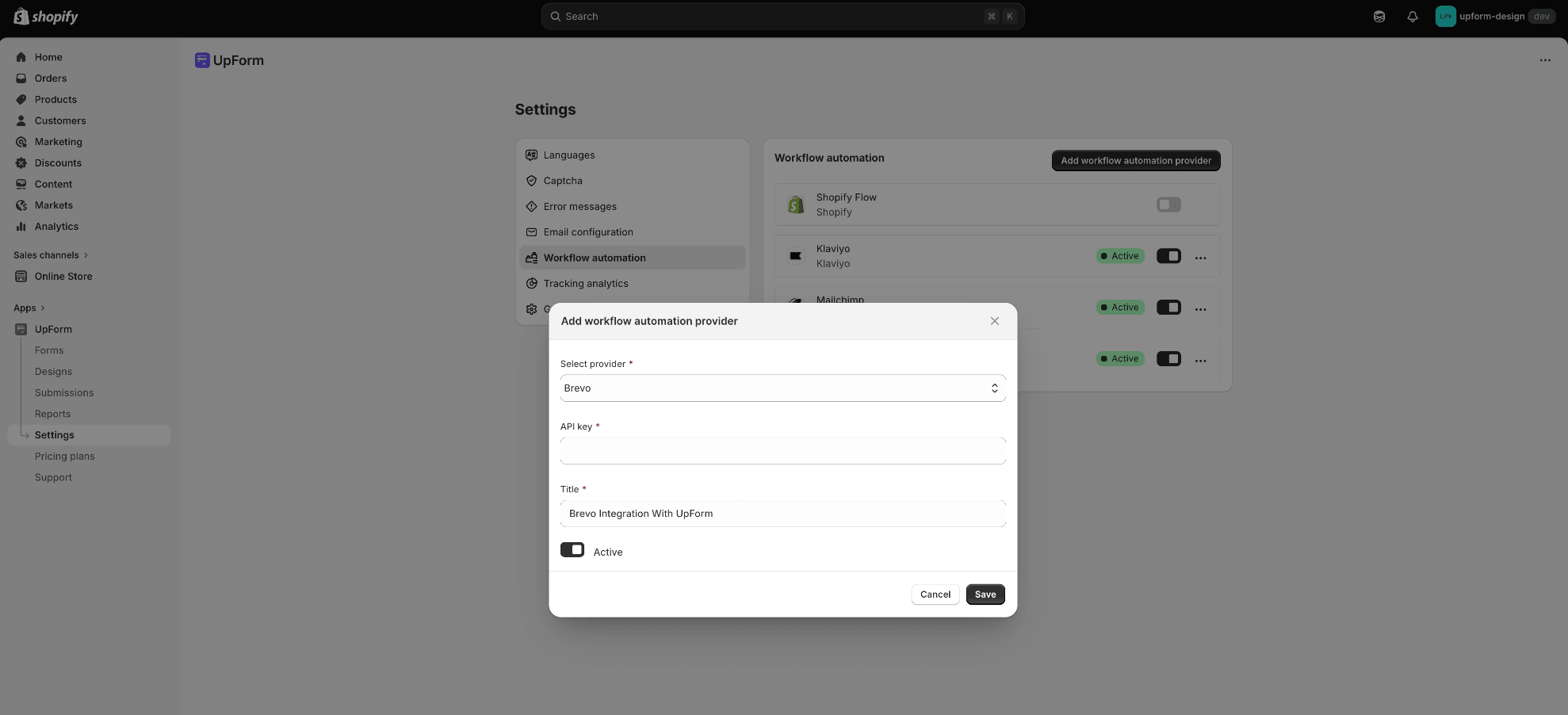Click the Languages icon in settings
The height and width of the screenshot is (715, 1568).
(532, 155)
